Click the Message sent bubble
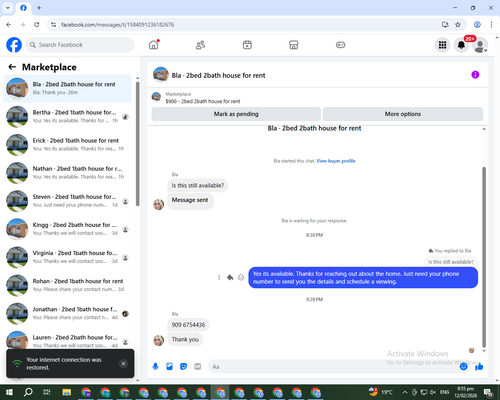The image size is (500, 400). (x=190, y=200)
